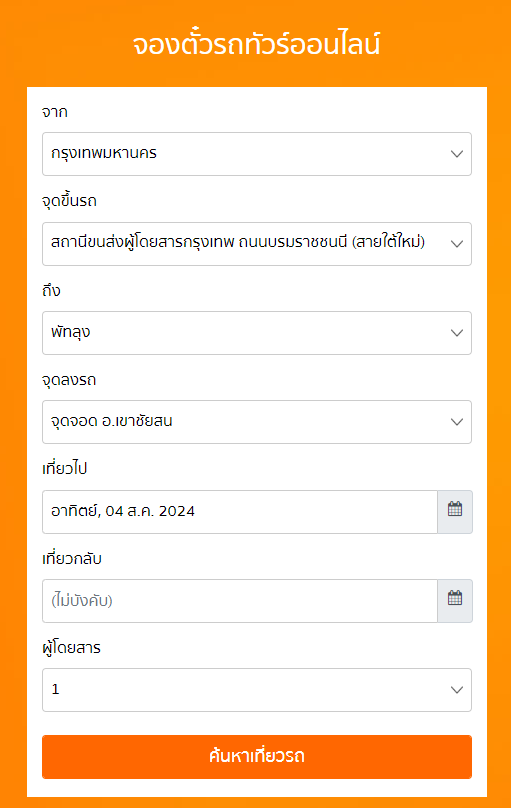This screenshot has width=511, height=808.
Task: Click the จุดขึ้นรถ field label
Action: pos(70,200)
